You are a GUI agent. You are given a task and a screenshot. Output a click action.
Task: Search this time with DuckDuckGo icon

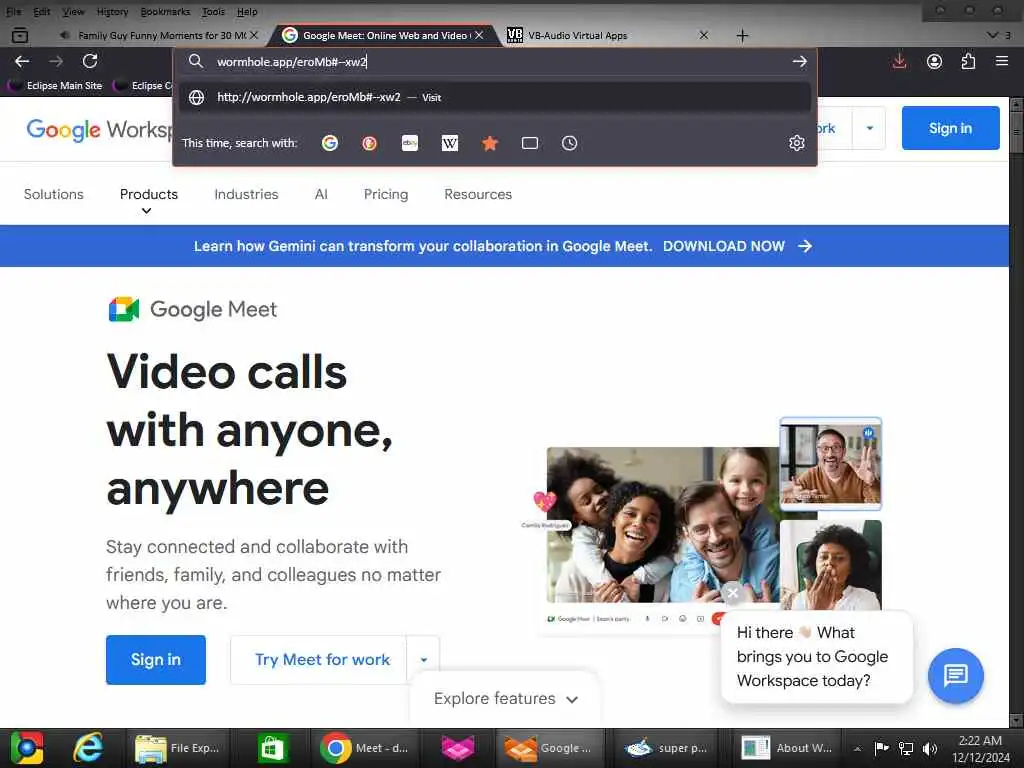click(x=370, y=143)
